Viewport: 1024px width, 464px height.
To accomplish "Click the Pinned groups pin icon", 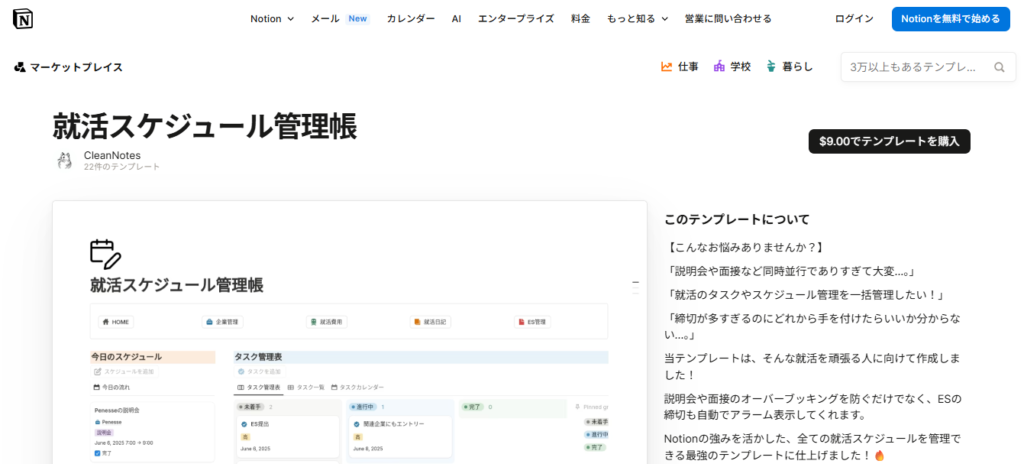I will (x=577, y=406).
